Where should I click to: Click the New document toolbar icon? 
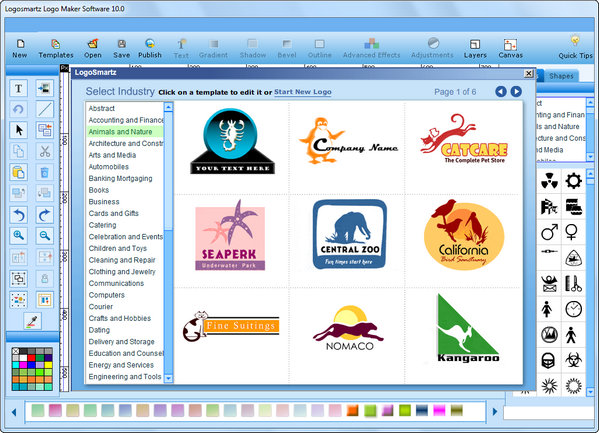click(x=20, y=49)
